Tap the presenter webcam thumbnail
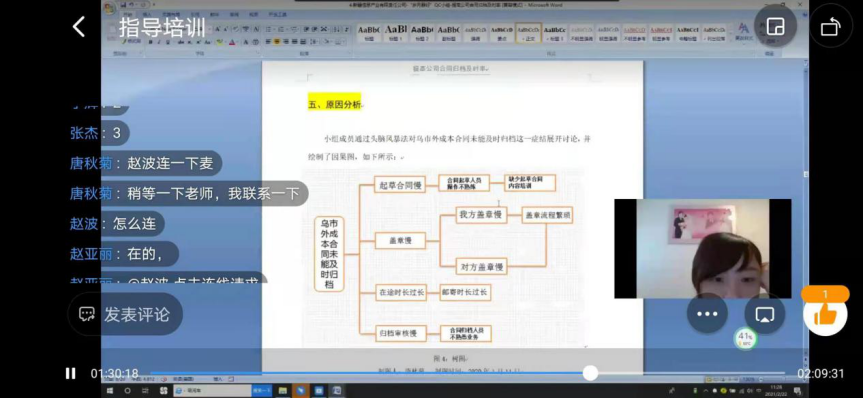 pos(702,249)
